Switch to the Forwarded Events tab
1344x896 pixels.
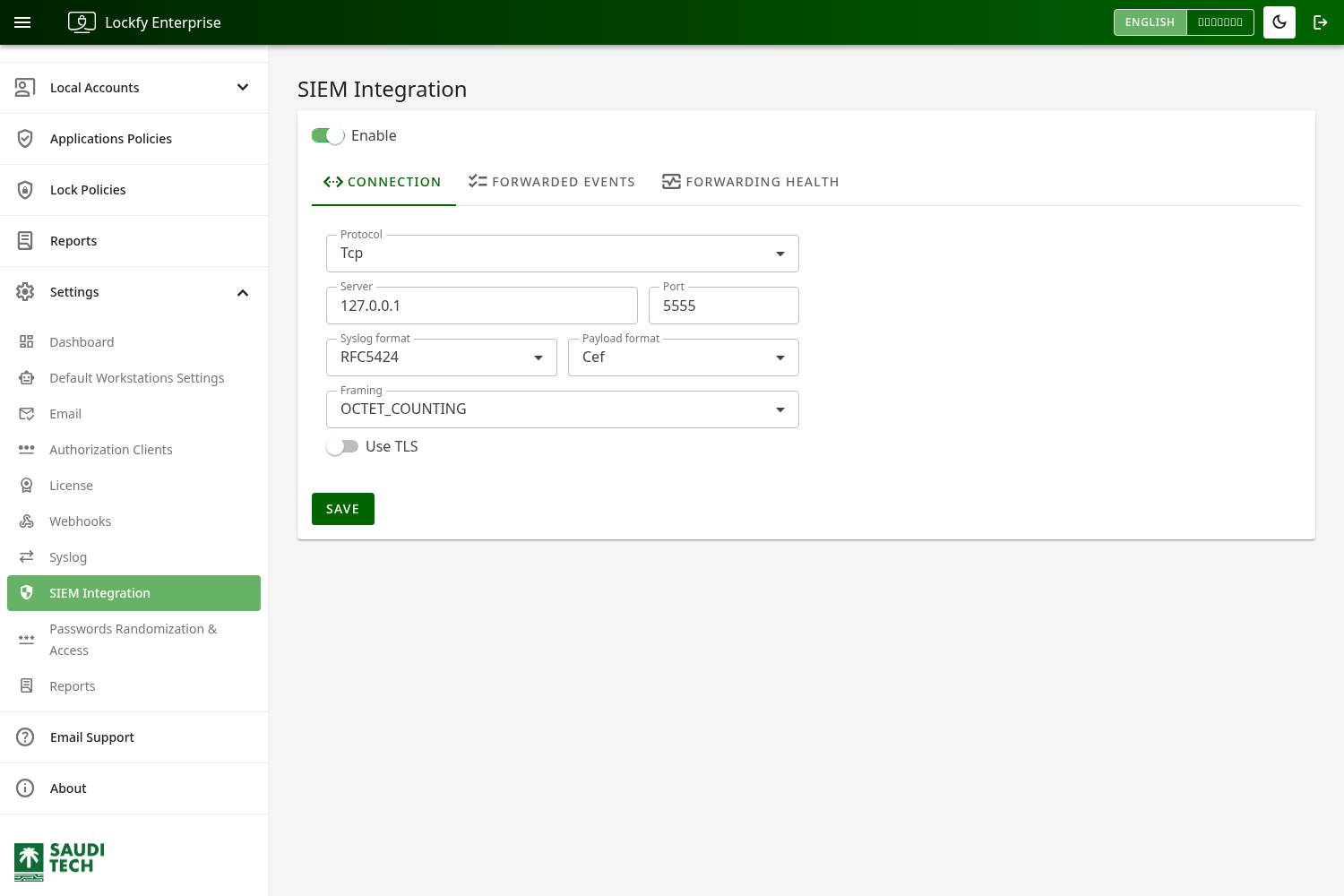coord(552,182)
